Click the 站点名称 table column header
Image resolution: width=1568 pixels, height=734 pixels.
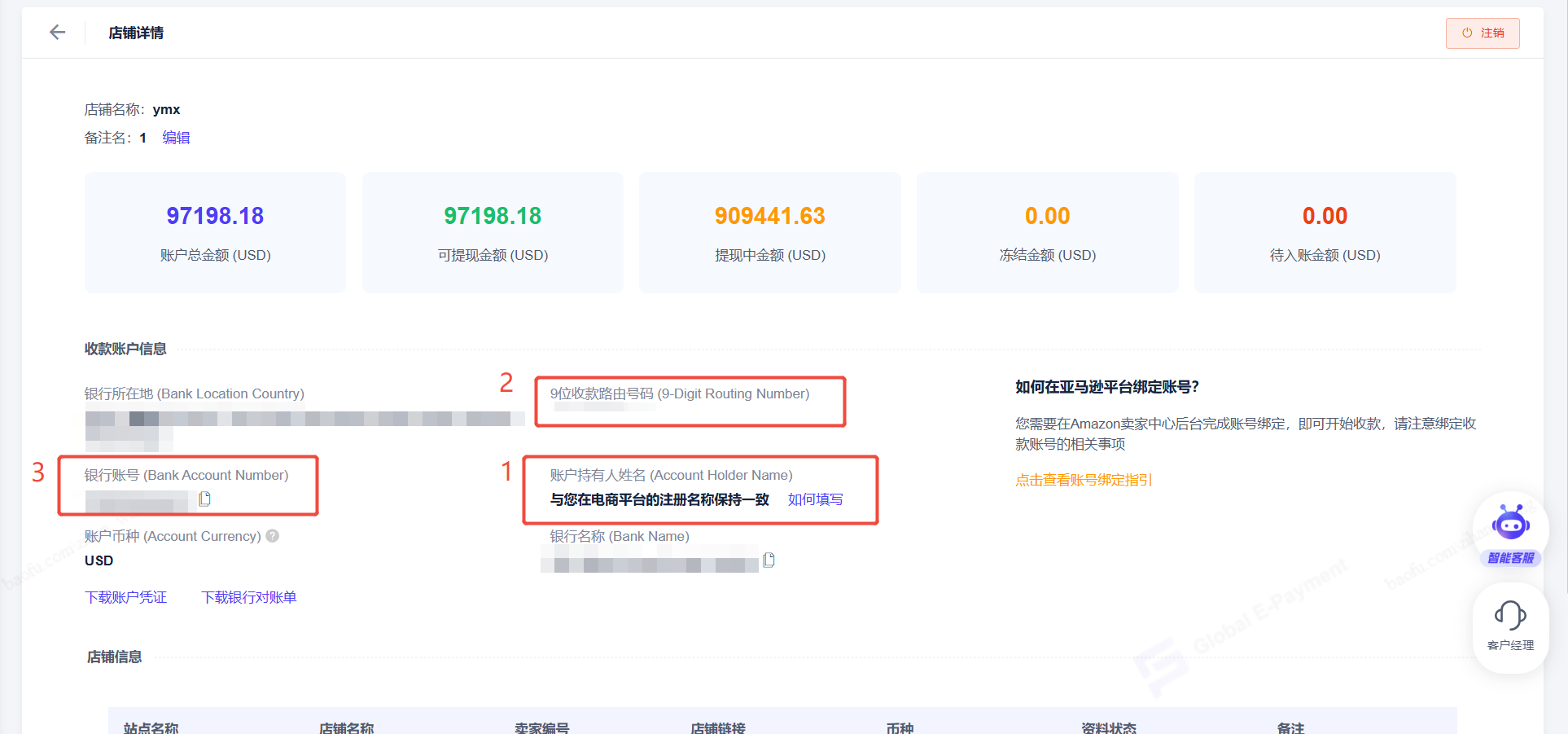coord(151,727)
